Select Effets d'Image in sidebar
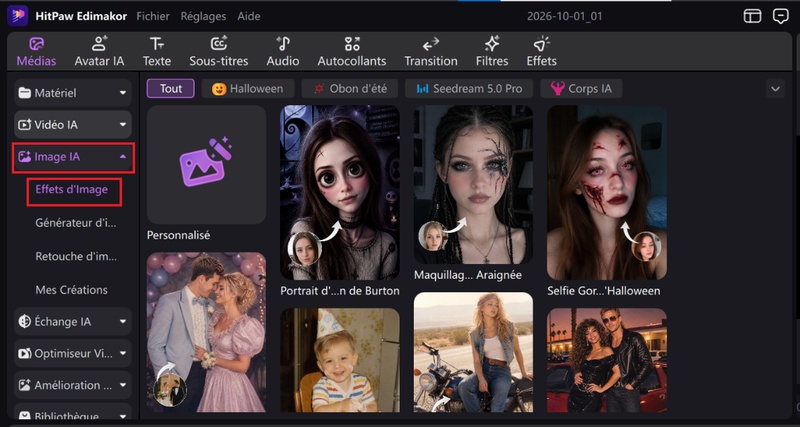The height and width of the screenshot is (427, 800). coord(71,189)
